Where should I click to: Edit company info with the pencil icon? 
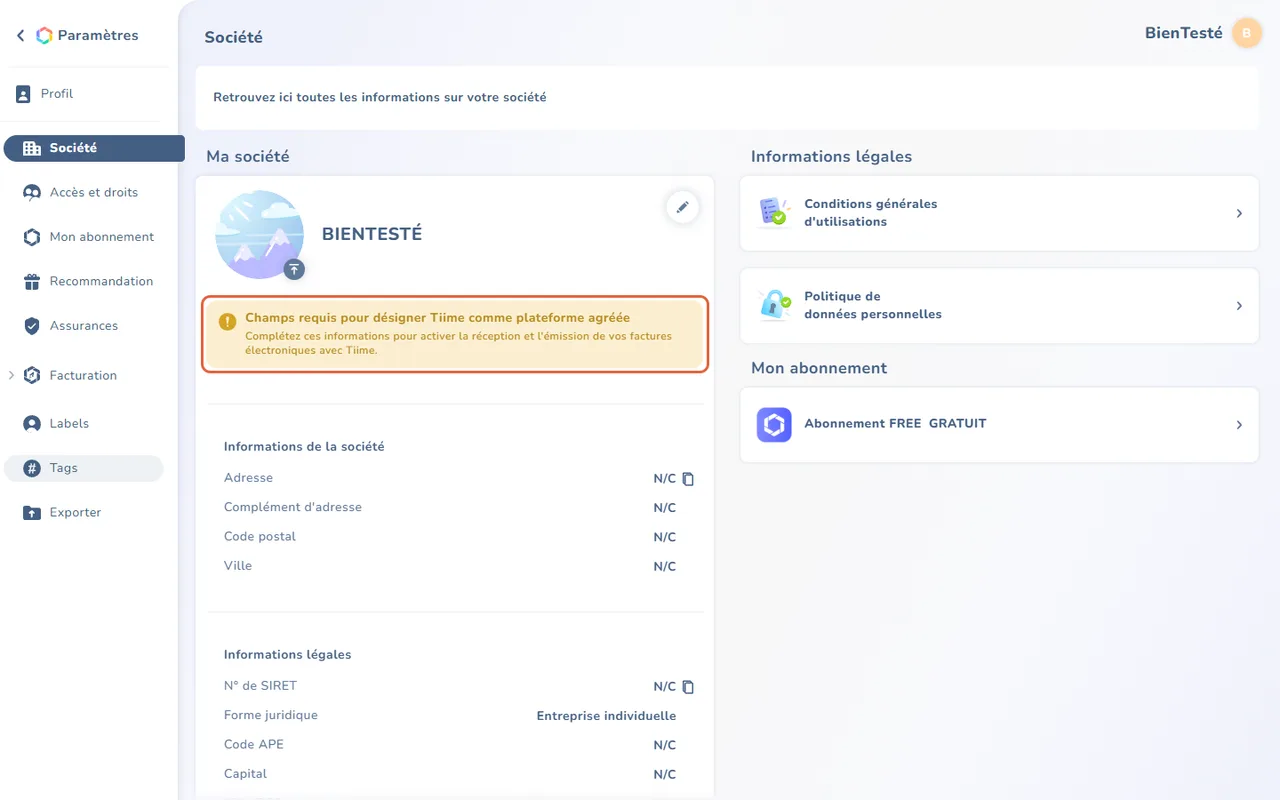pos(683,207)
